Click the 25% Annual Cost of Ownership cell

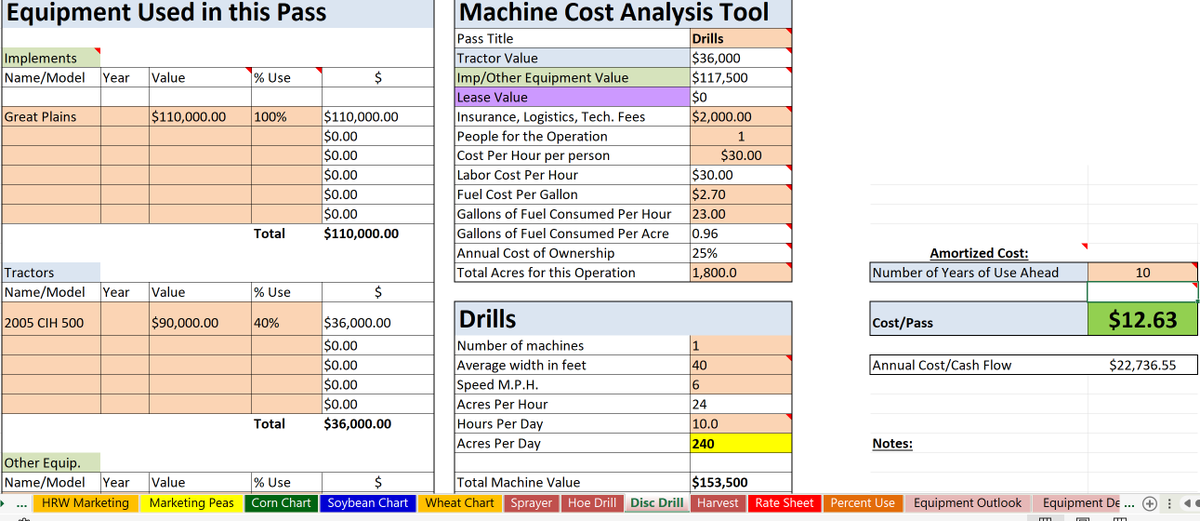click(740, 253)
